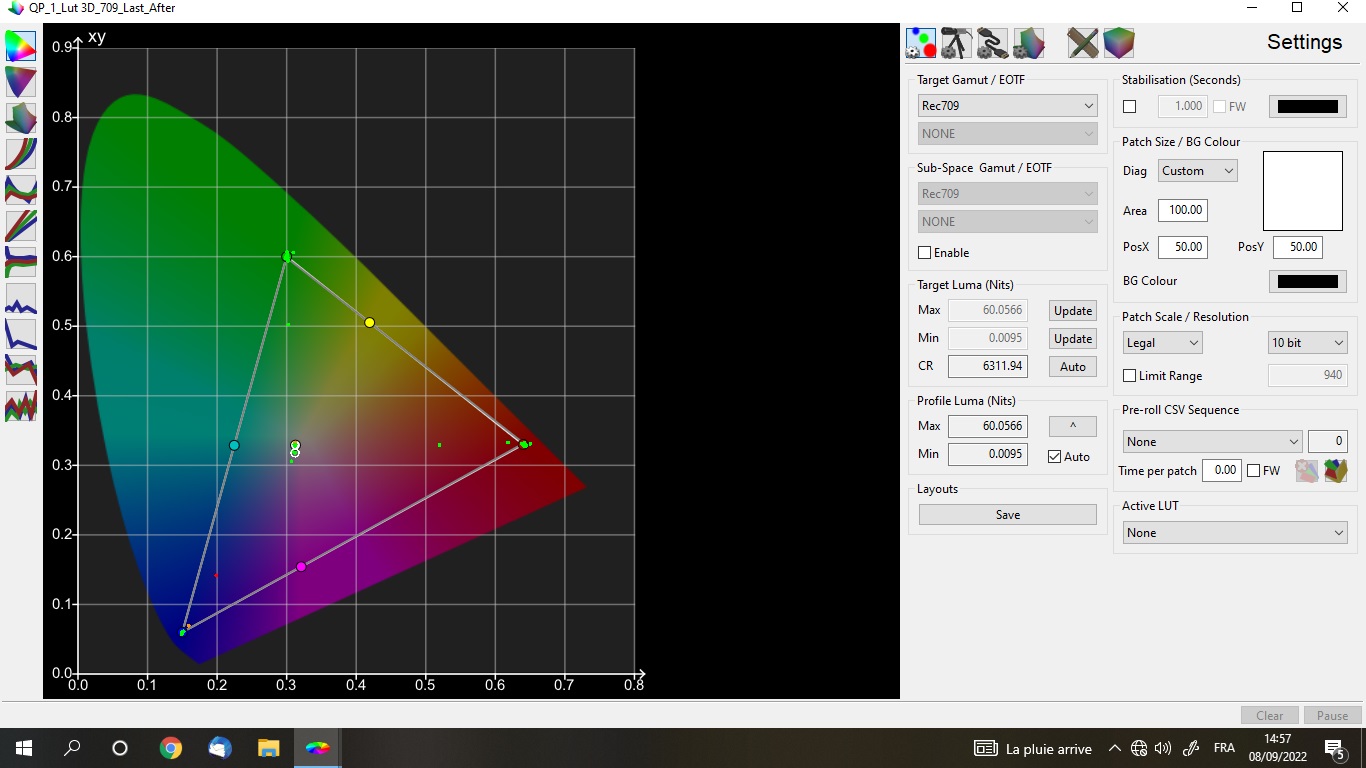Click the RGB colour cube icon
The height and width of the screenshot is (768, 1366).
pyautogui.click(x=1119, y=43)
